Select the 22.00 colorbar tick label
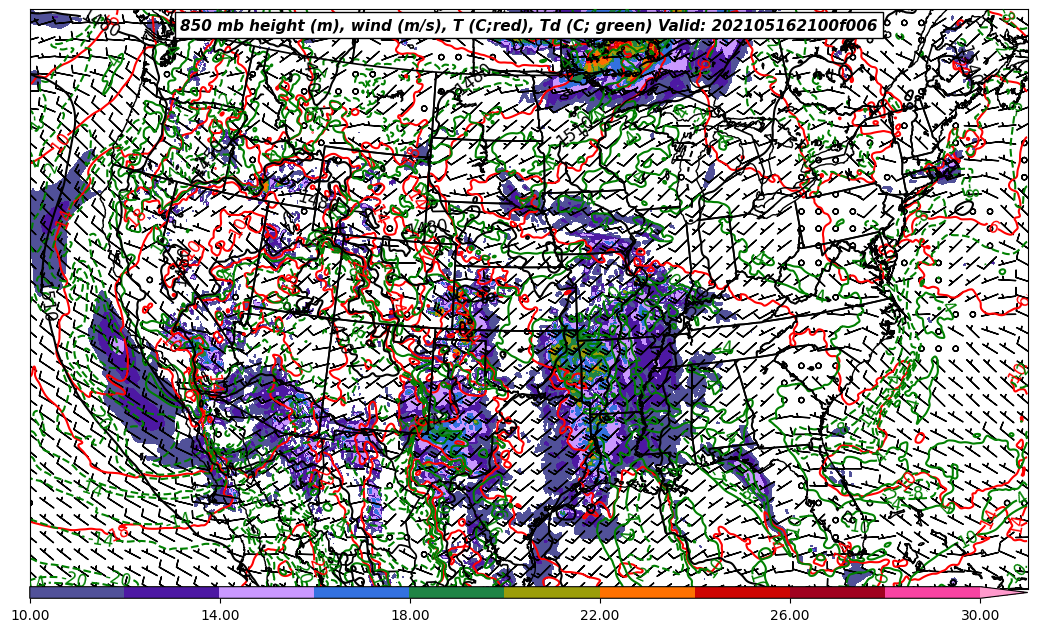This screenshot has height=632, width=1037. coord(600,616)
